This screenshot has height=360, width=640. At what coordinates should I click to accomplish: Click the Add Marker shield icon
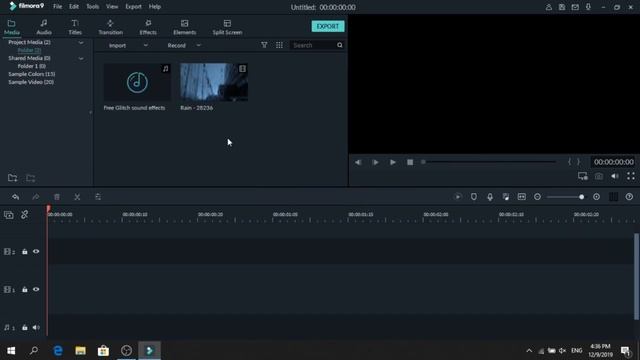(473, 197)
